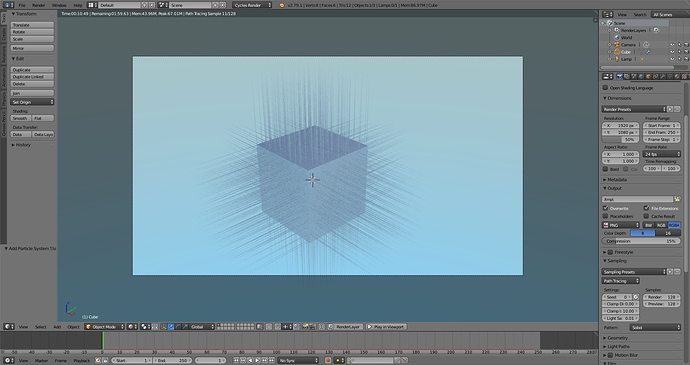Jump to the last frame in timeline
The image size is (690, 365).
272,361
